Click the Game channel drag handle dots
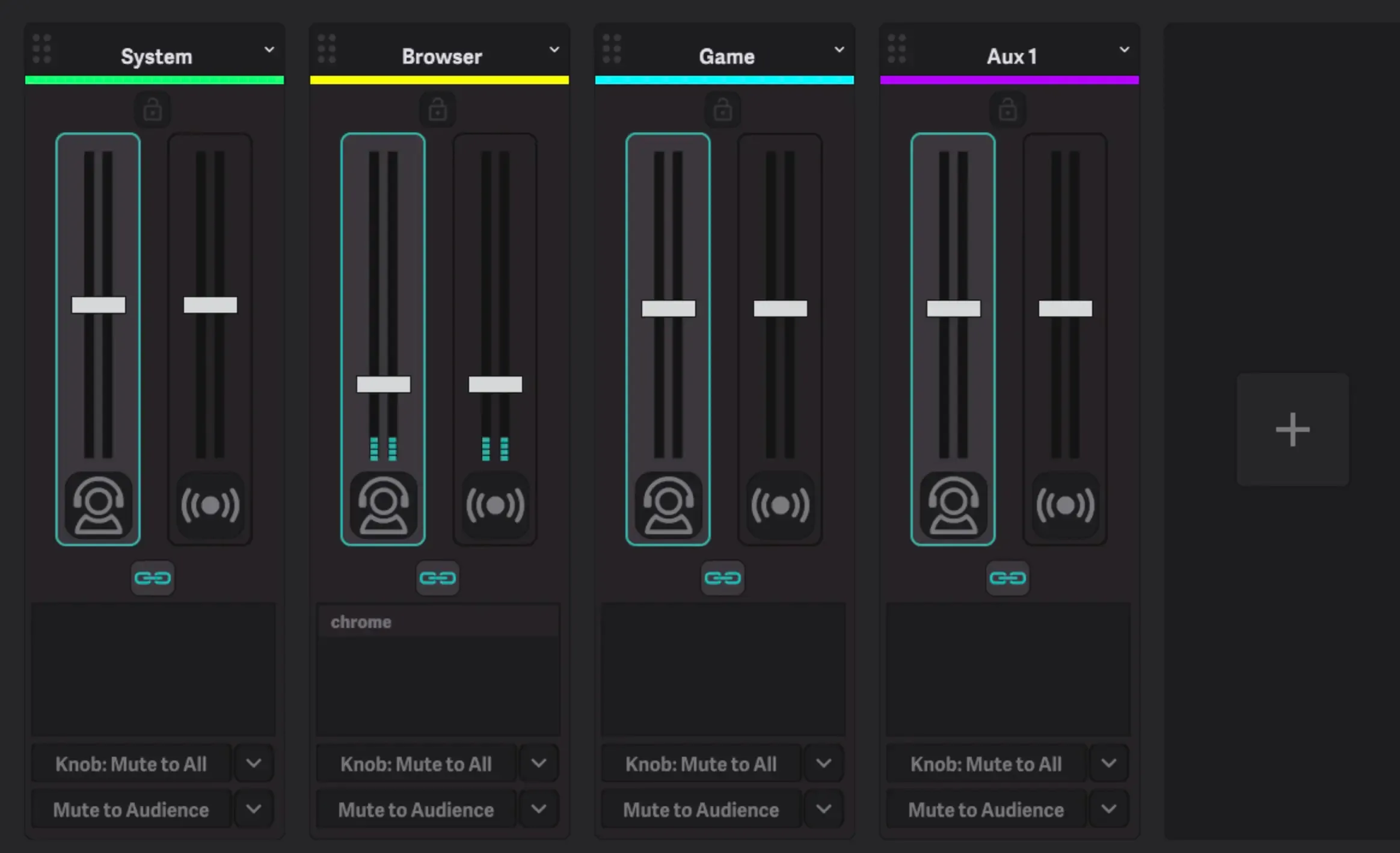This screenshot has height=853, width=1400. pos(612,49)
